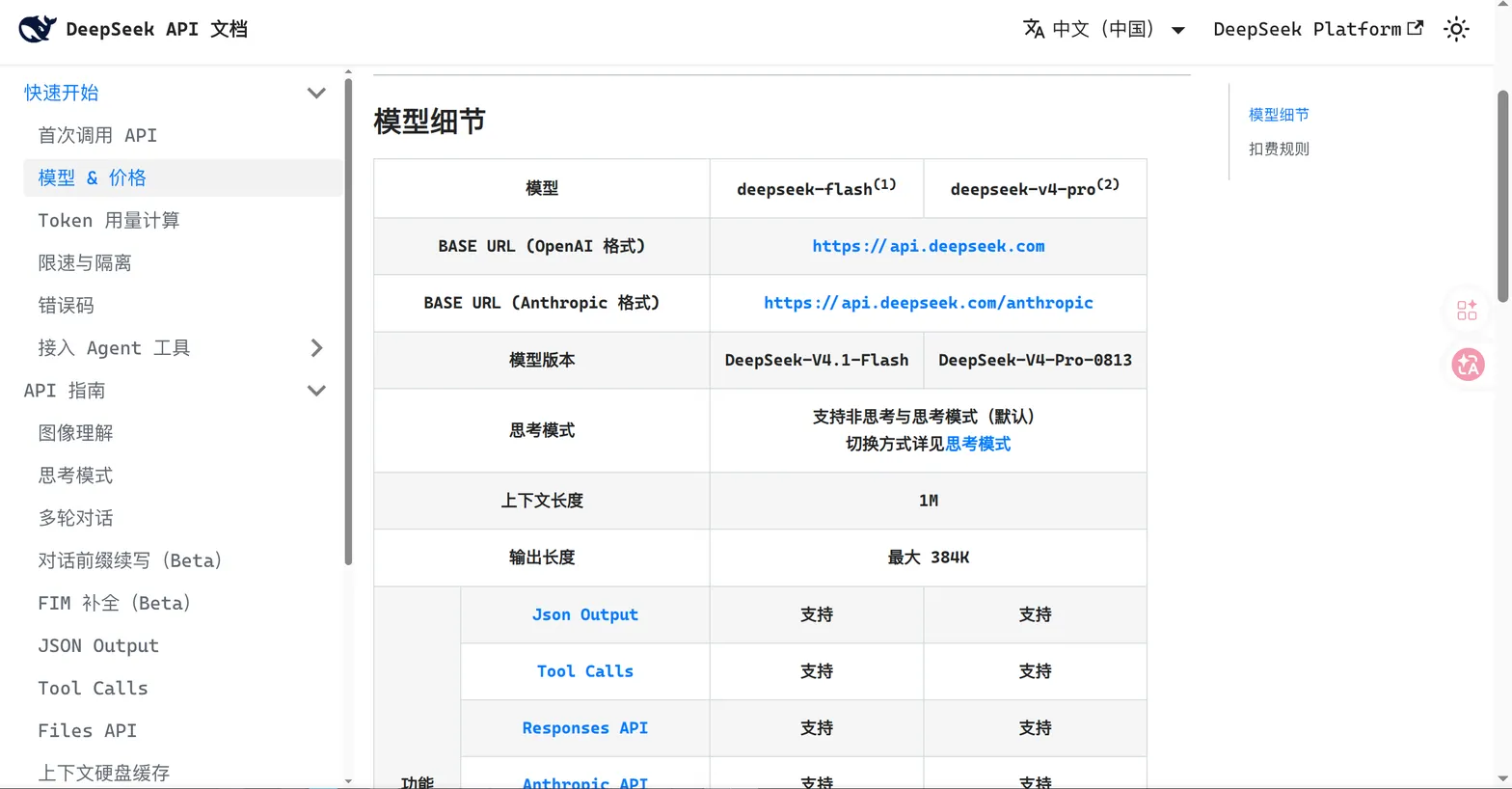The image size is (1512, 789).
Task: Follow the 思考模式 link in table
Action: [x=978, y=444]
